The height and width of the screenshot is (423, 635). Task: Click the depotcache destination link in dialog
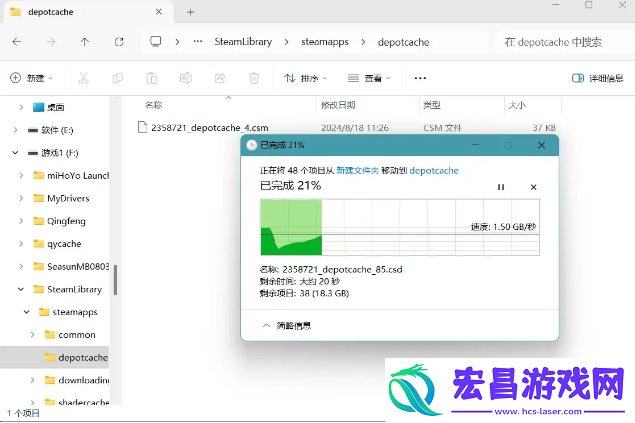click(x=434, y=170)
